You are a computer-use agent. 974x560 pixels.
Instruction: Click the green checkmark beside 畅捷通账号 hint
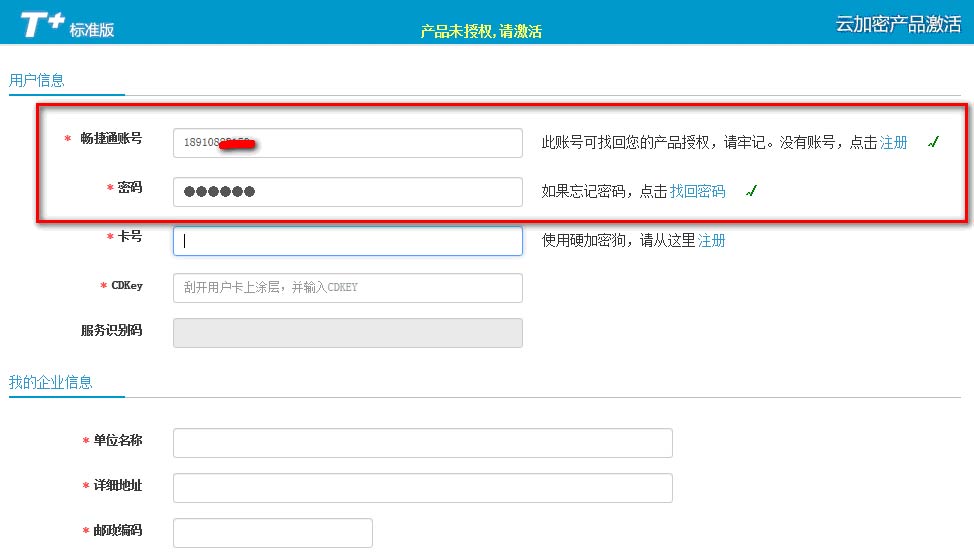(933, 142)
